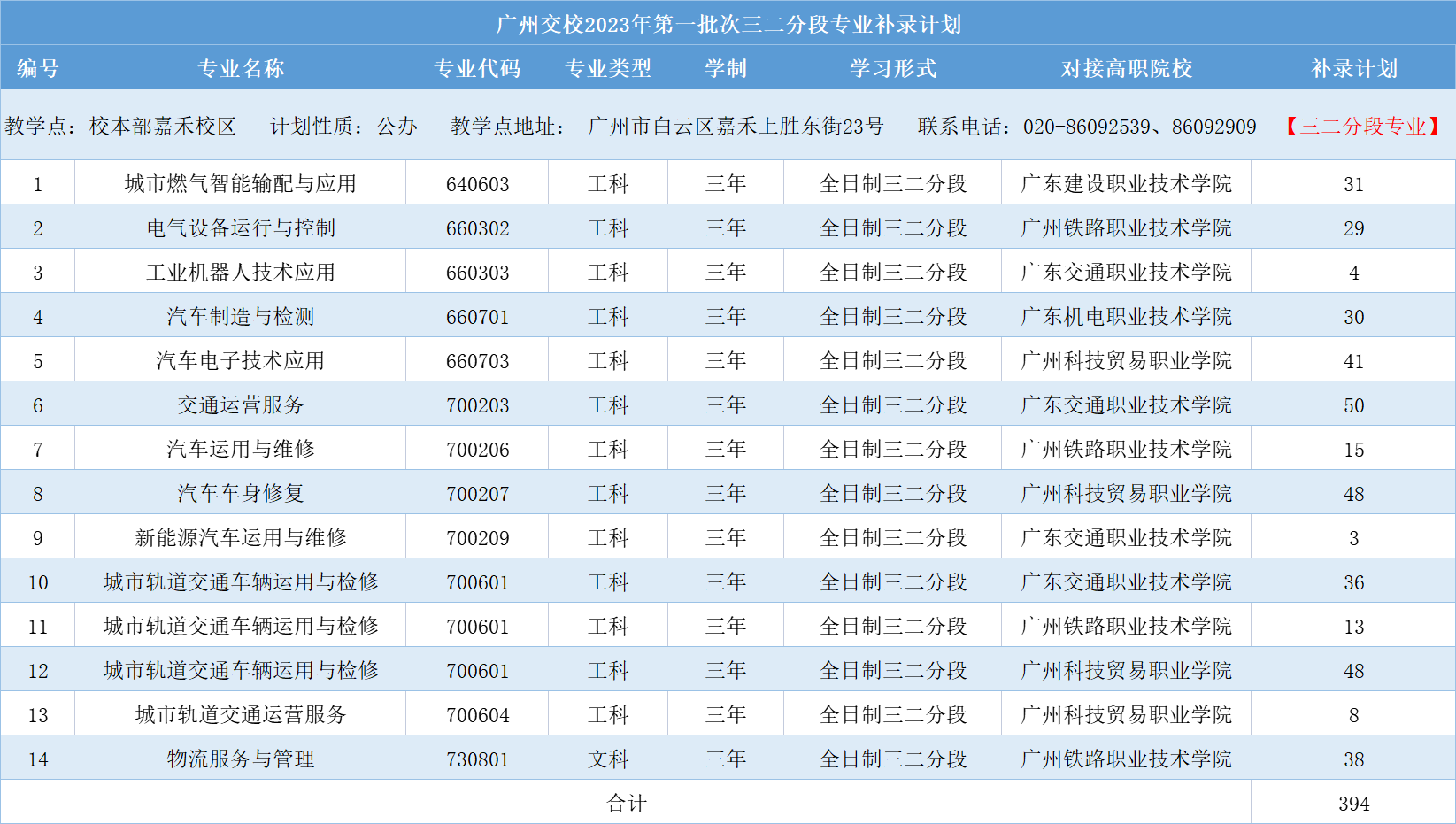This screenshot has height=824, width=1456.
Task: Select cell 汽车电子技术应用
Action: (241, 360)
